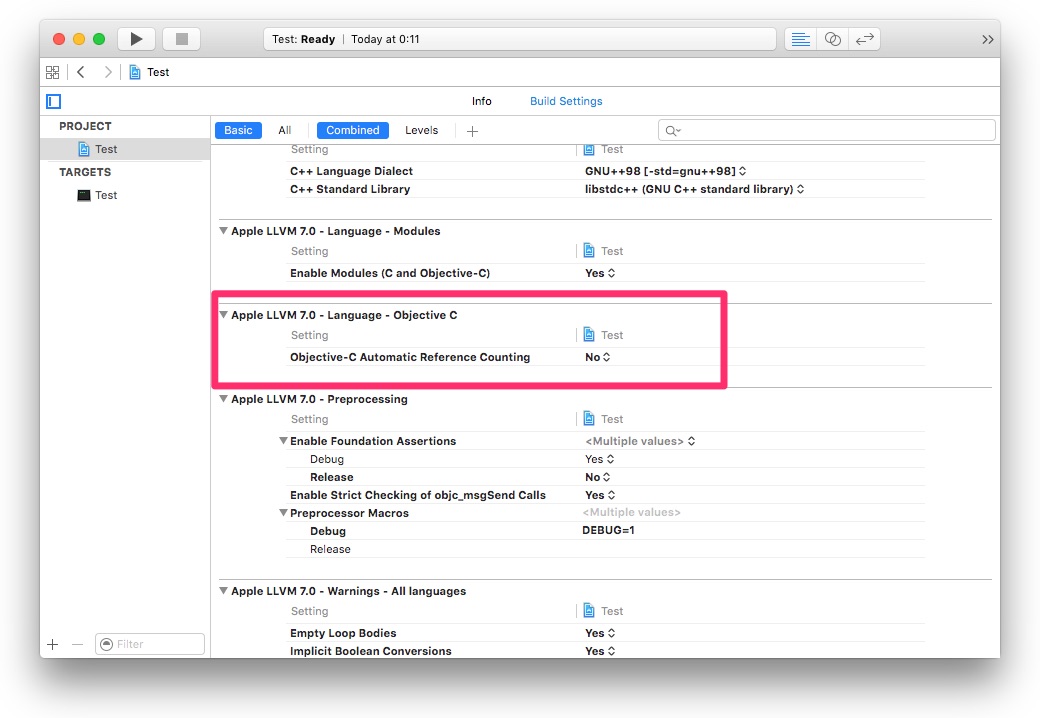Viewport: 1040px width, 718px height.
Task: Select Objective-C Automatic Reference Counting setting
Action: (410, 357)
